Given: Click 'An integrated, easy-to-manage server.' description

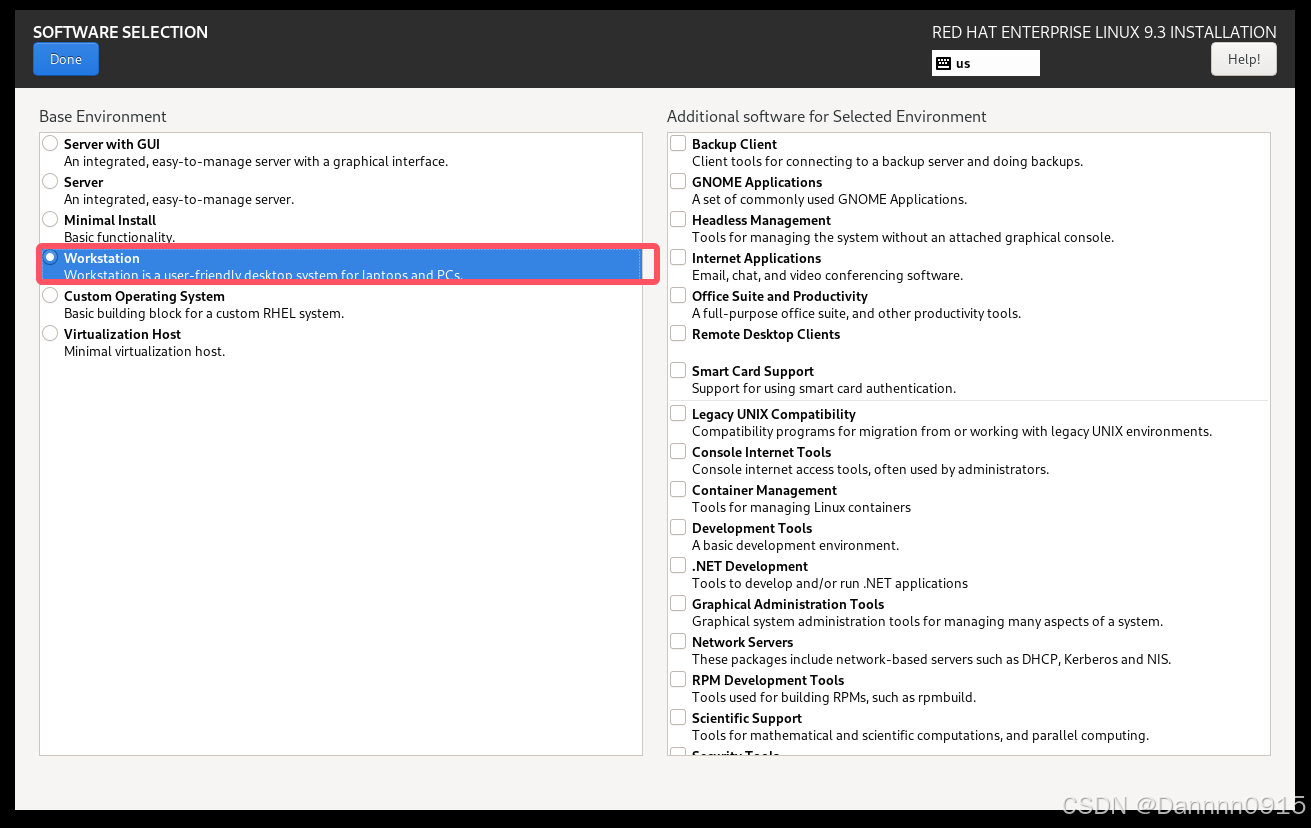Looking at the screenshot, I should [179, 199].
